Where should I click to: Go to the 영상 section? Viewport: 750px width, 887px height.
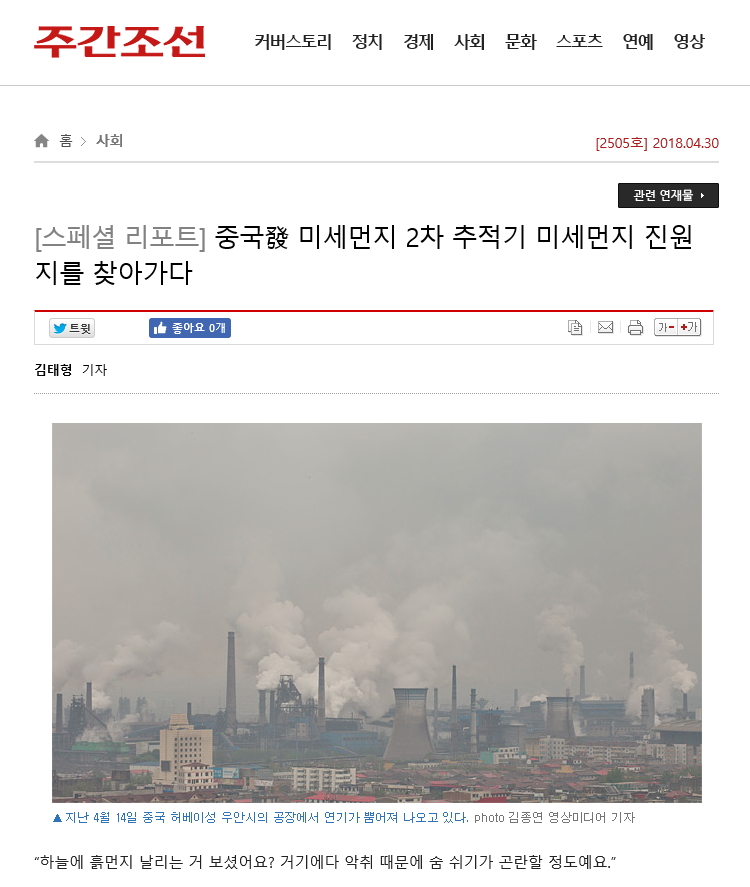[689, 41]
